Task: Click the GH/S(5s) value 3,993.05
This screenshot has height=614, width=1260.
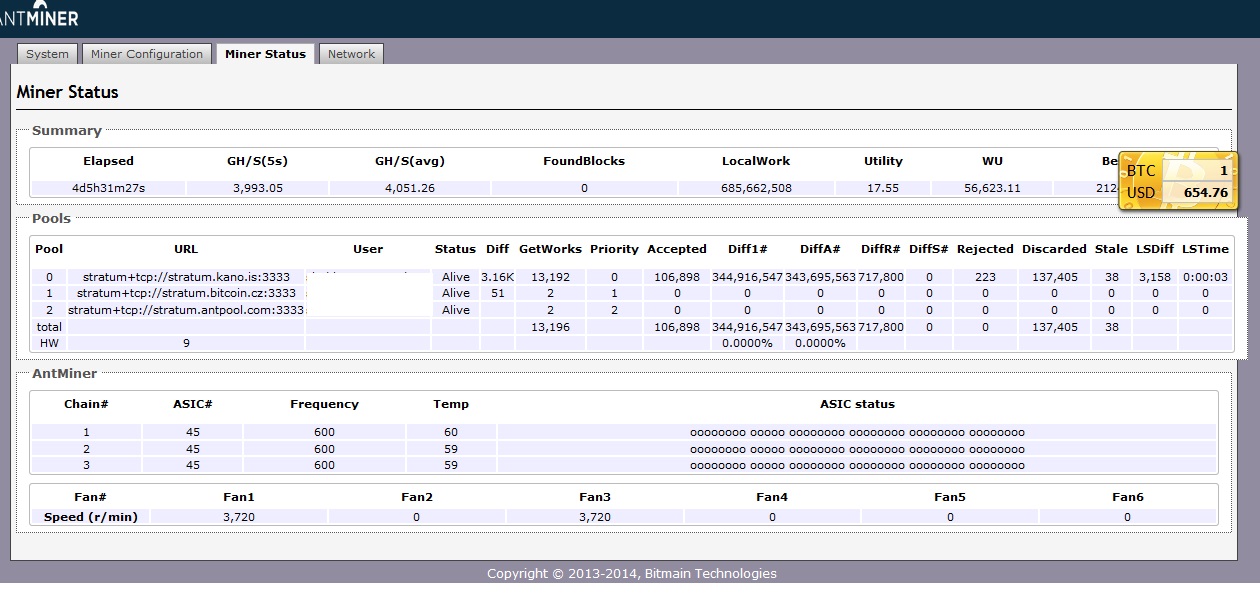Action: (x=255, y=188)
